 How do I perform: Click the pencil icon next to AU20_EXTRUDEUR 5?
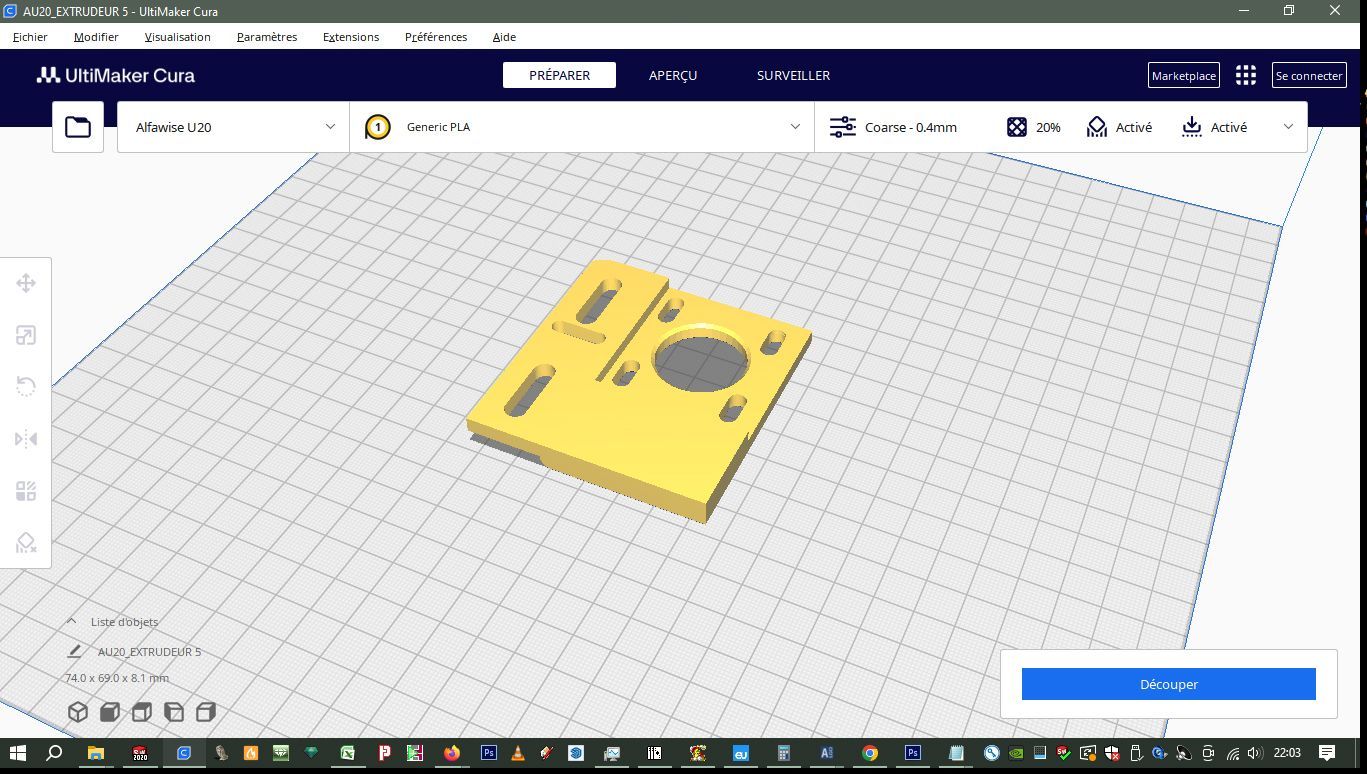tap(74, 651)
